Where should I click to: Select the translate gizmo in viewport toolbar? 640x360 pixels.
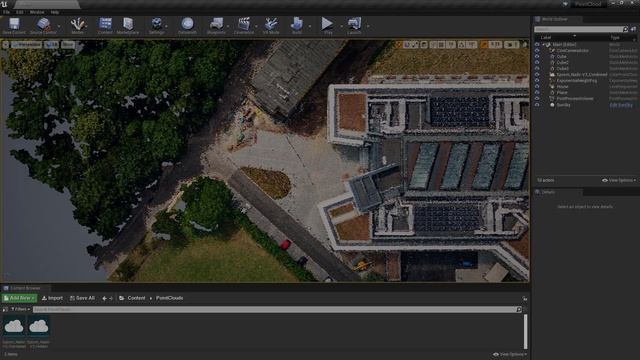(x=398, y=44)
